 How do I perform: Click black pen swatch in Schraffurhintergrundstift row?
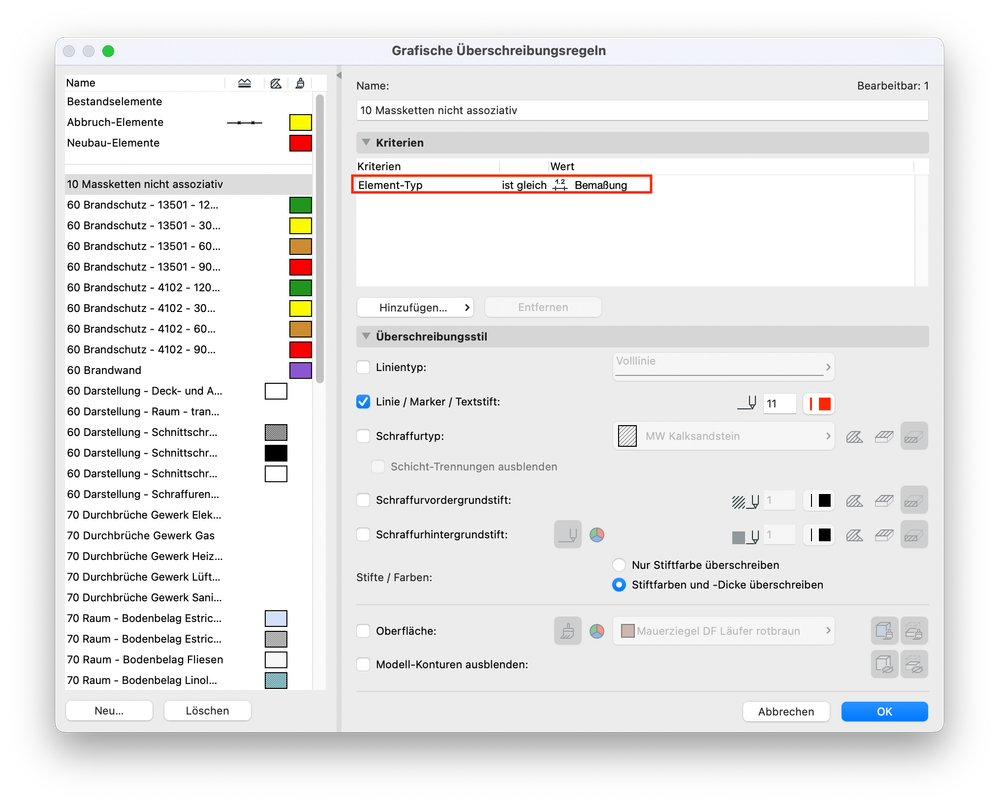click(x=819, y=535)
